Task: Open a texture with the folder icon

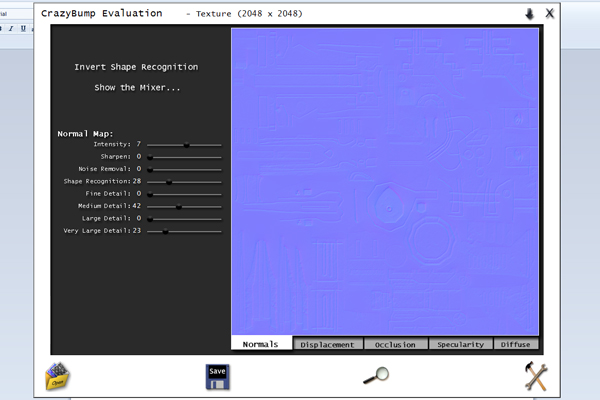Action: coord(57,376)
